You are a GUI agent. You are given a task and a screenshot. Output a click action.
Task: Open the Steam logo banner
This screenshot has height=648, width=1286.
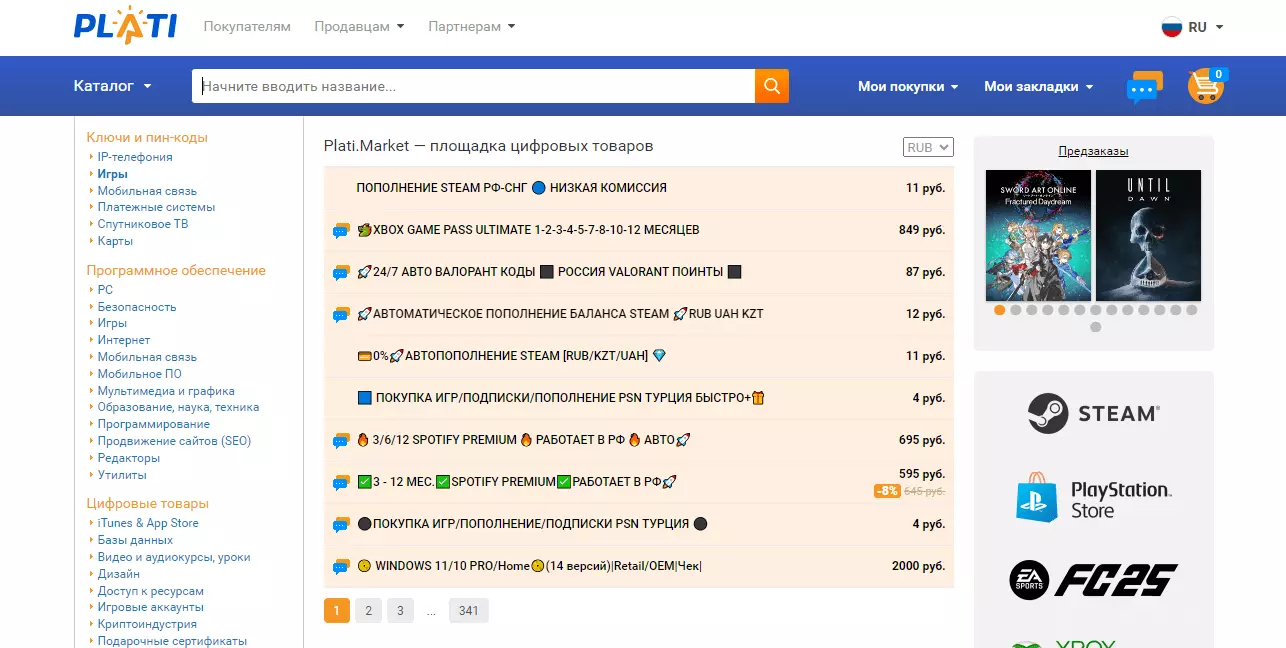1093,413
